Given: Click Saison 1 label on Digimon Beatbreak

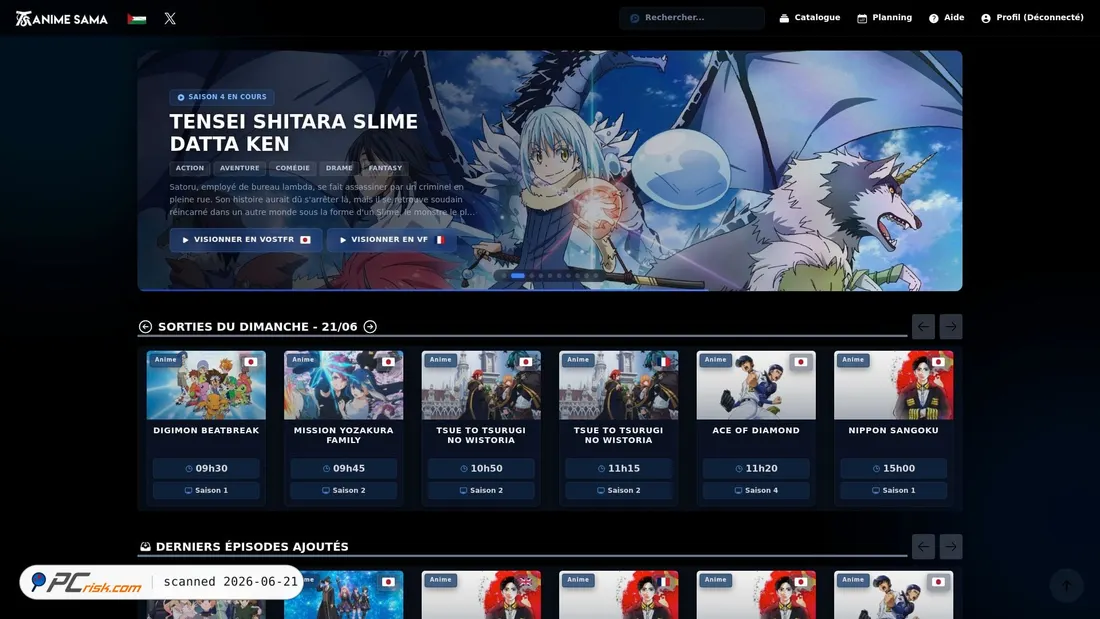Looking at the screenshot, I should (206, 491).
